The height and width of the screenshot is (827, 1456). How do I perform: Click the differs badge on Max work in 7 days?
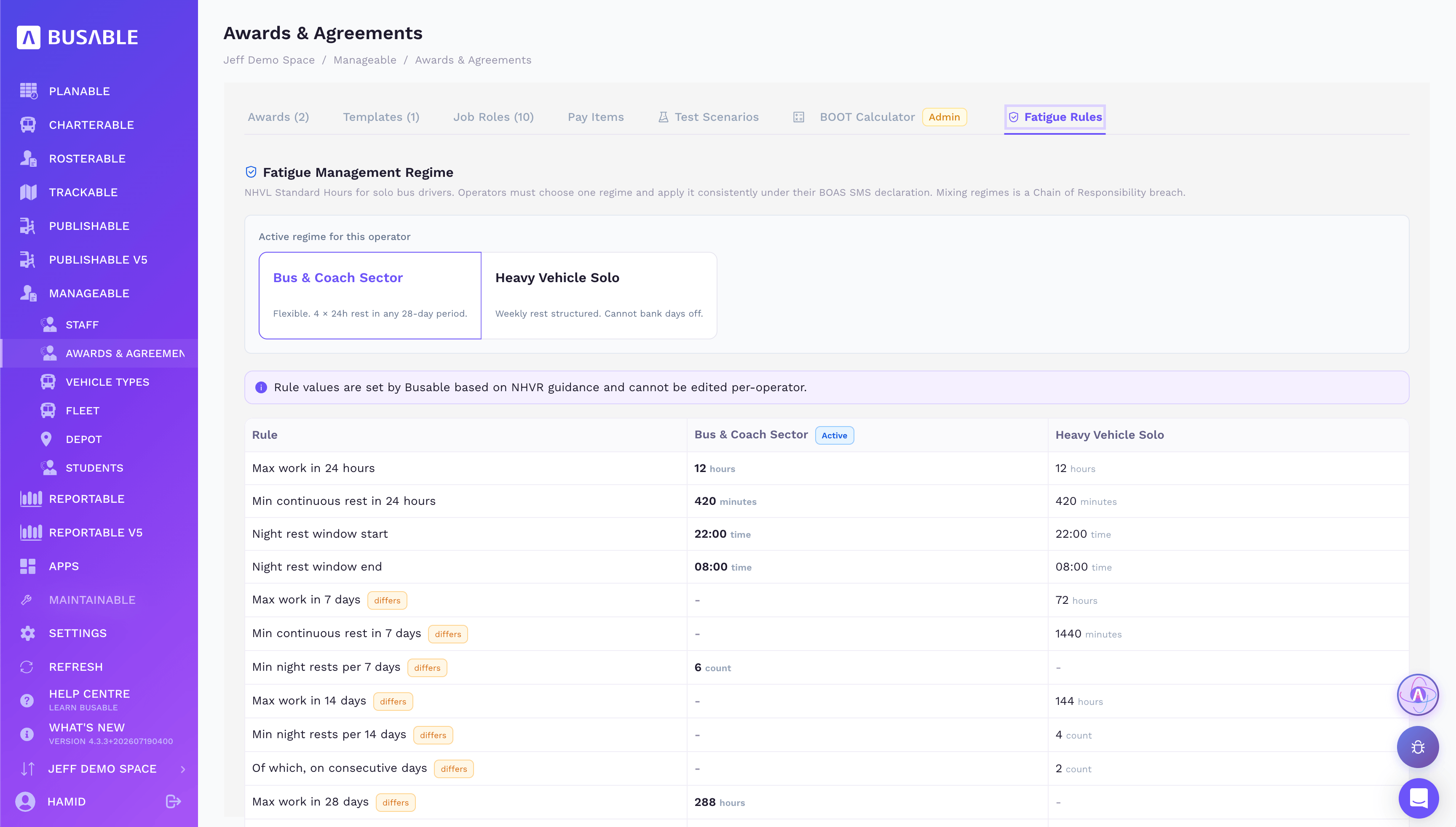(x=387, y=600)
